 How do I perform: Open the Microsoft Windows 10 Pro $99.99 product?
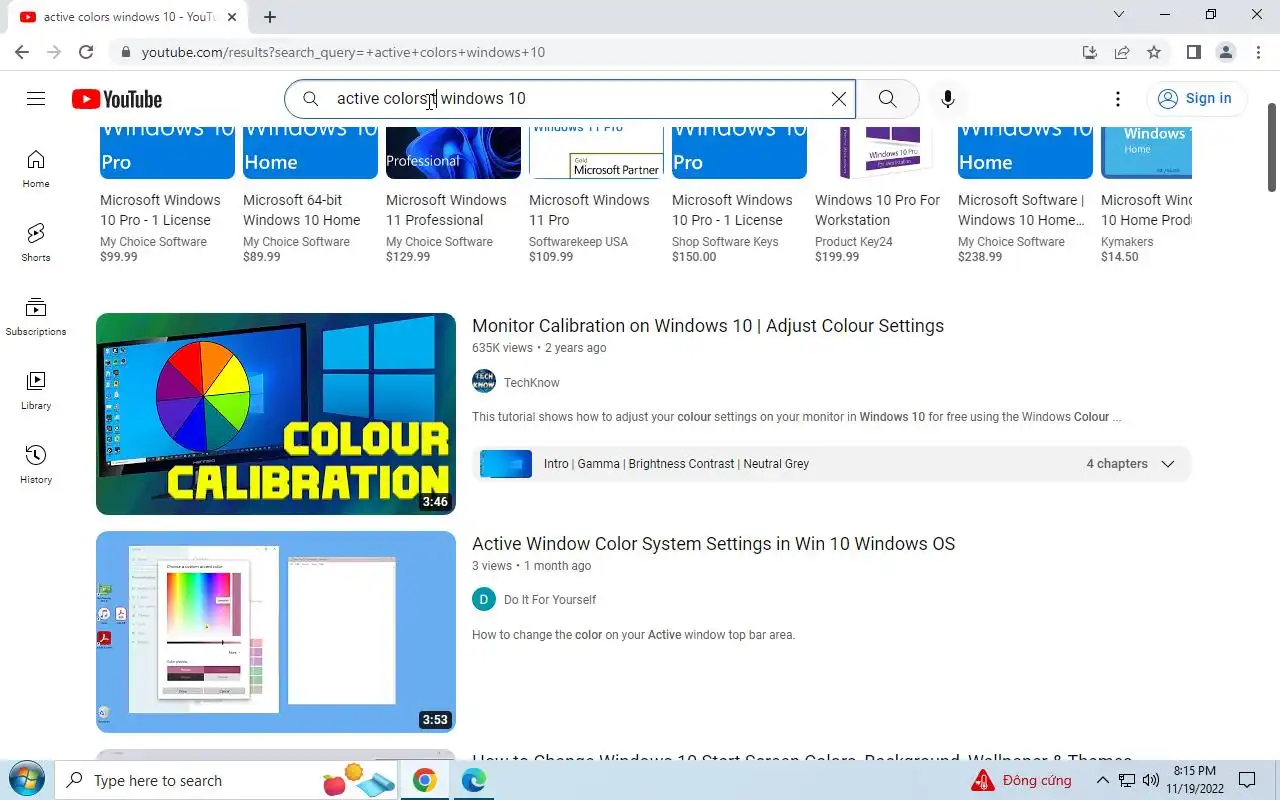167,195
